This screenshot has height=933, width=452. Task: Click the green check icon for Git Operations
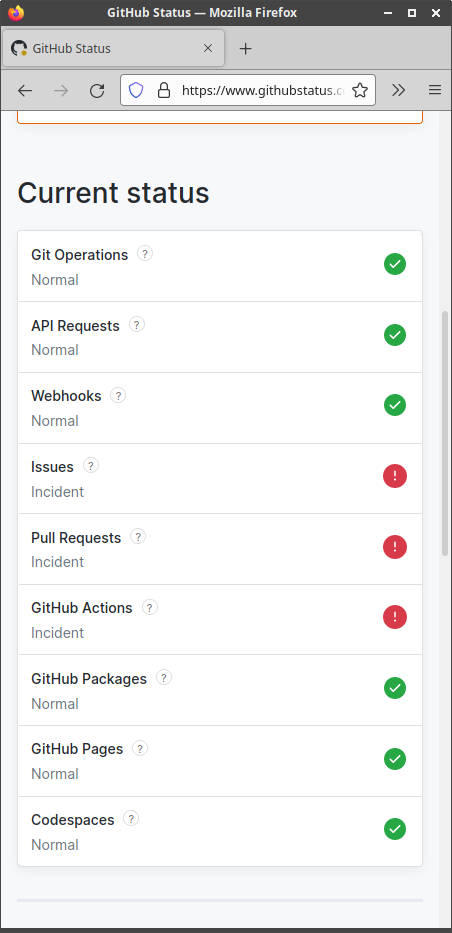[x=395, y=264]
